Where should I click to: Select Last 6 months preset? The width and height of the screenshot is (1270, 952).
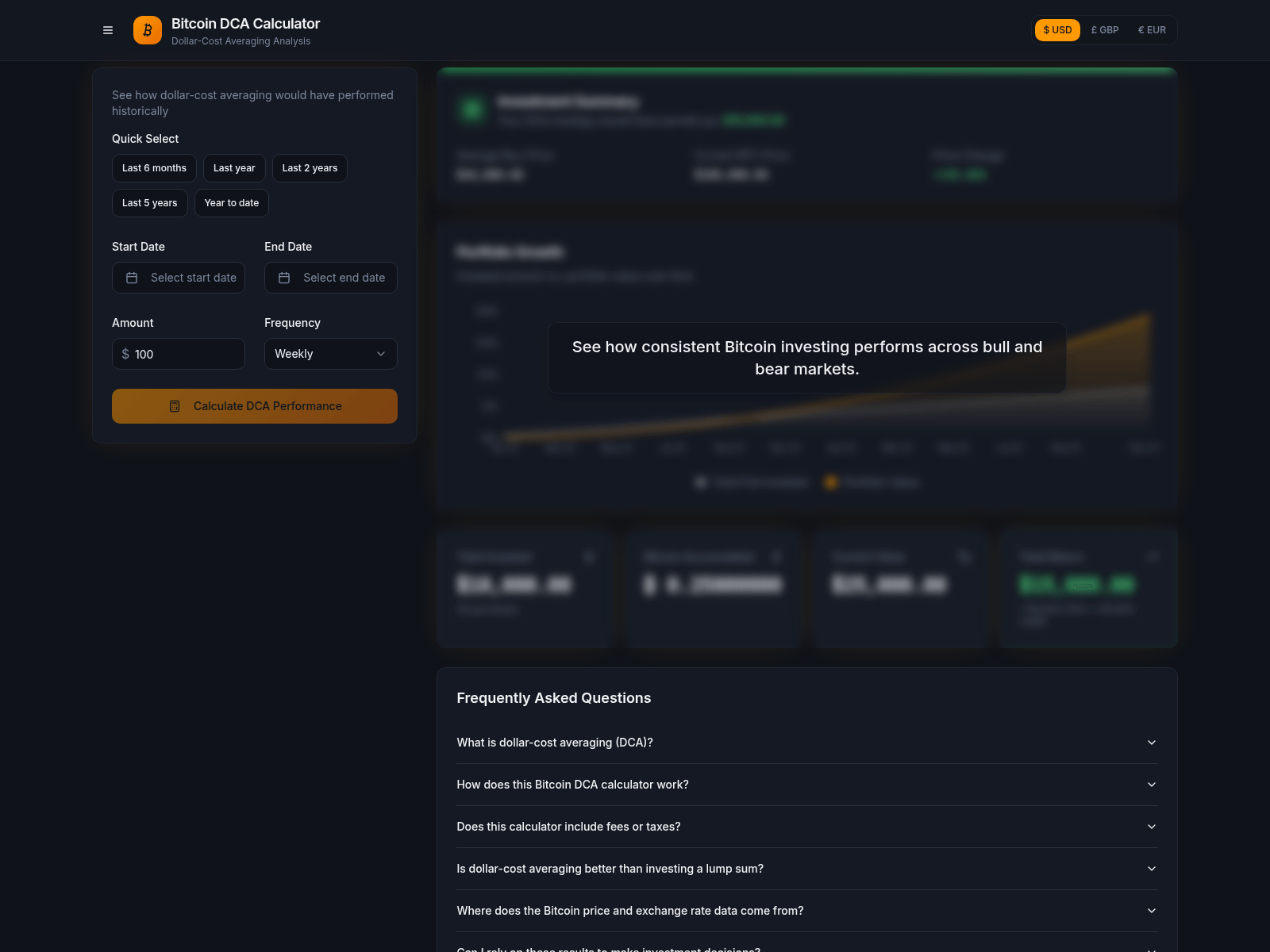click(154, 168)
